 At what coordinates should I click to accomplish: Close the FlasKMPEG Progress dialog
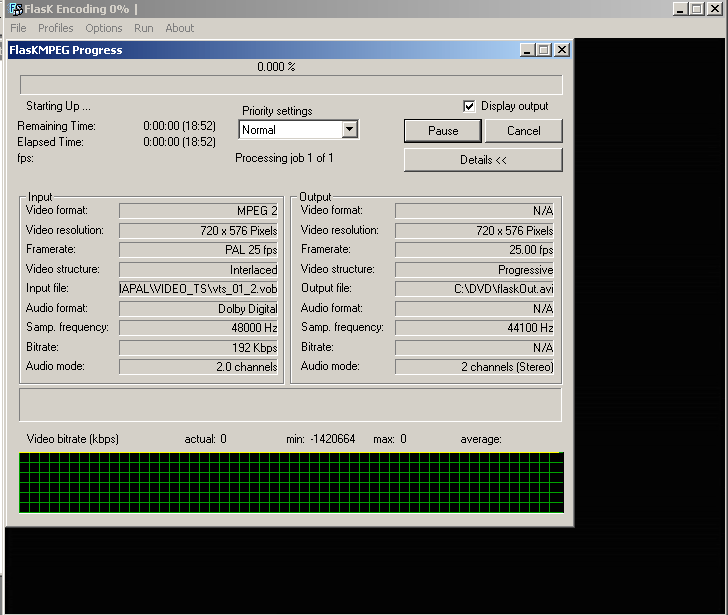coord(562,50)
